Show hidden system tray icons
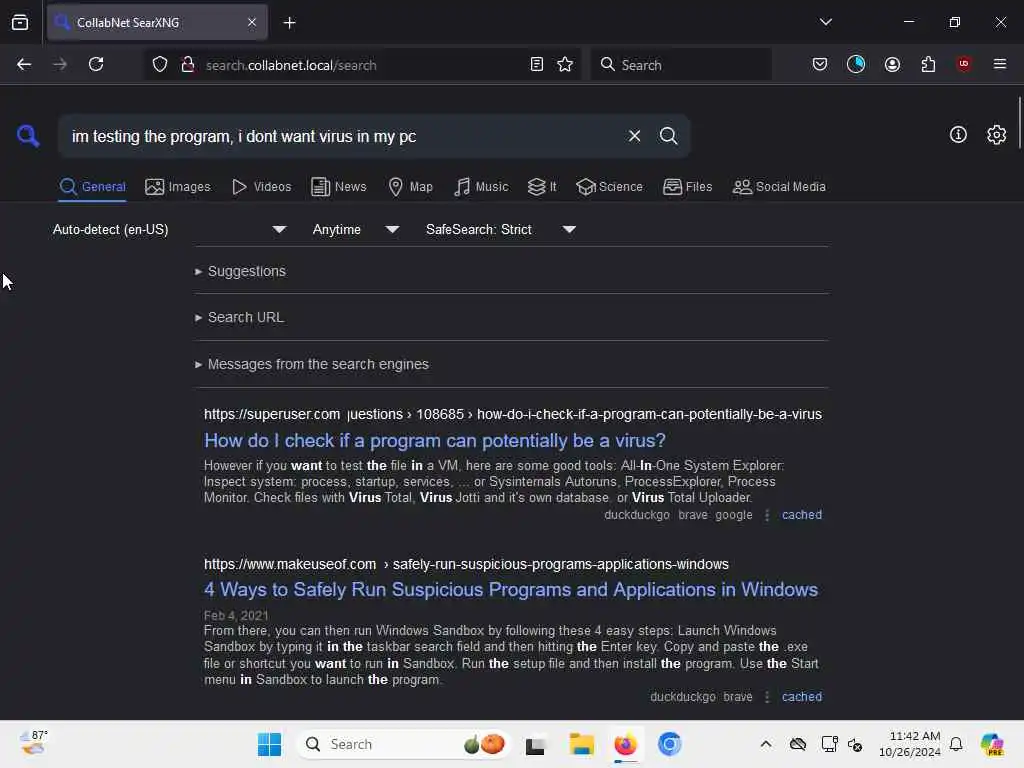The height and width of the screenshot is (768, 1024). point(765,744)
